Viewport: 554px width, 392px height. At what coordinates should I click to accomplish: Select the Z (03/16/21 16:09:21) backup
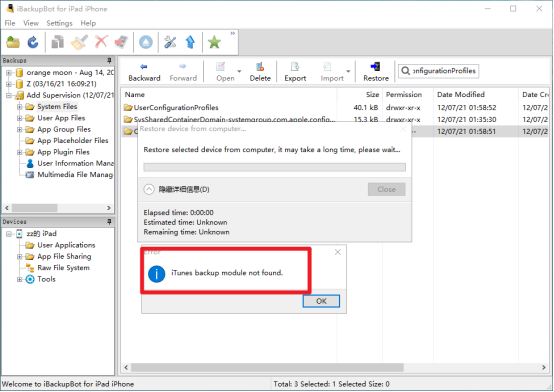[x=61, y=84]
